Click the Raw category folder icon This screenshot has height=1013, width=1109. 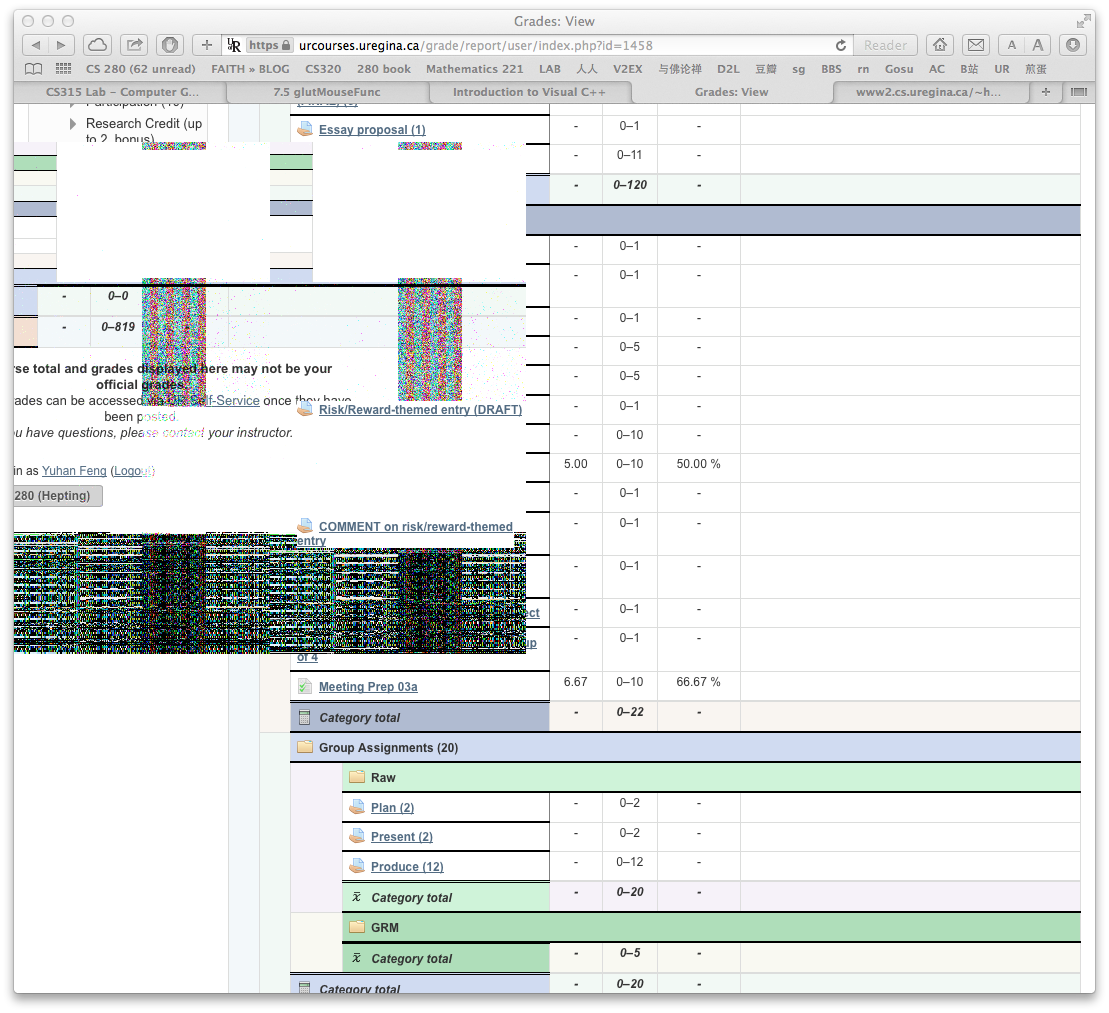point(357,778)
